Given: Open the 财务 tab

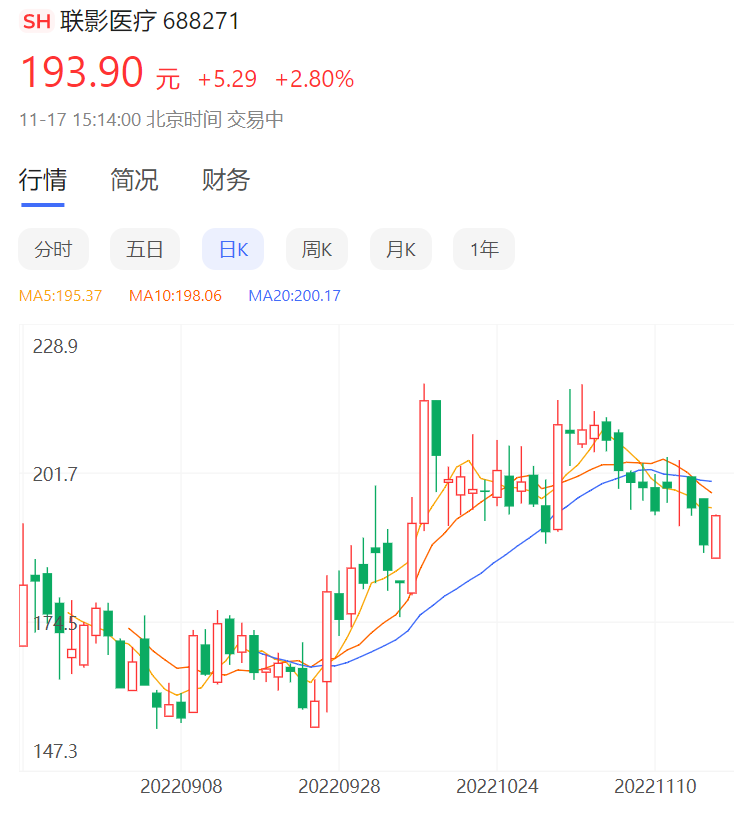Looking at the screenshot, I should [226, 180].
